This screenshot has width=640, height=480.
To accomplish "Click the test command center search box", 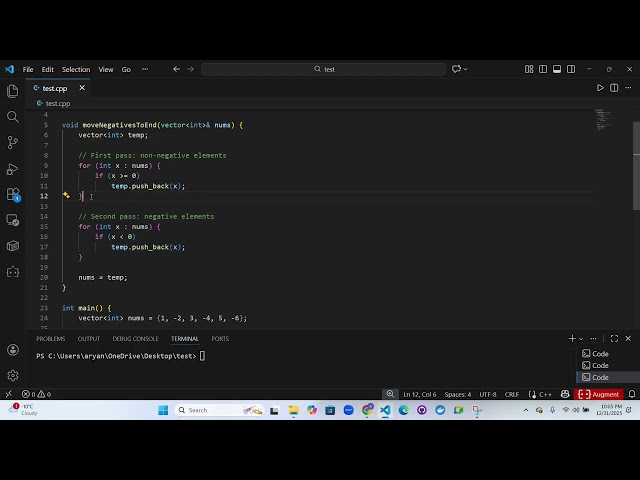I will [x=324, y=69].
